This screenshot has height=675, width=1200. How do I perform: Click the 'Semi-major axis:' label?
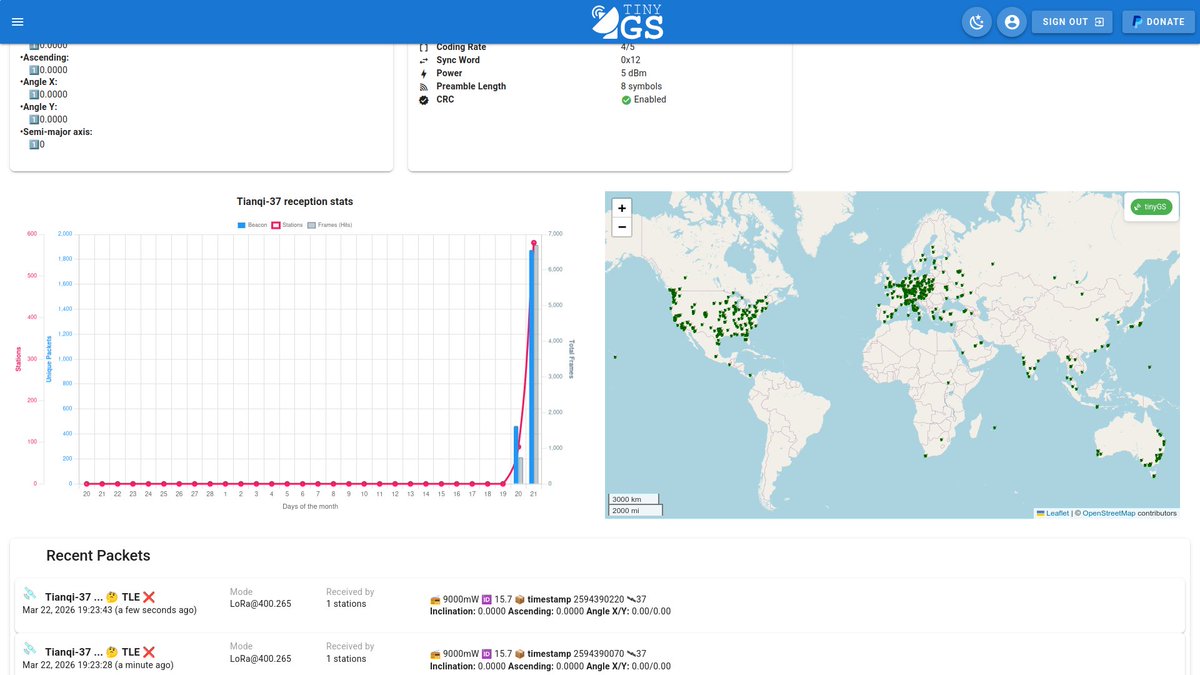coord(58,132)
